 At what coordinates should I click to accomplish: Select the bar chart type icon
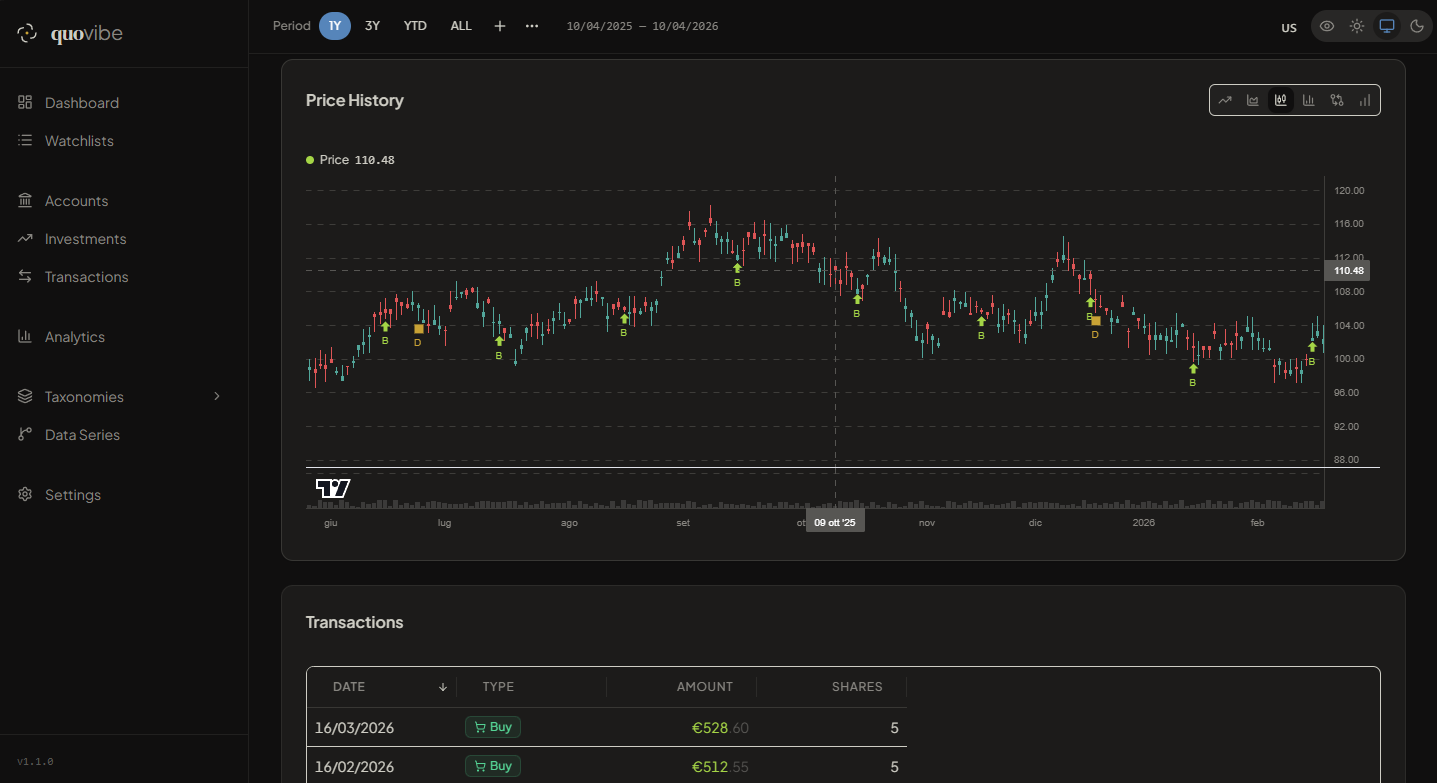pyautogui.click(x=1308, y=100)
